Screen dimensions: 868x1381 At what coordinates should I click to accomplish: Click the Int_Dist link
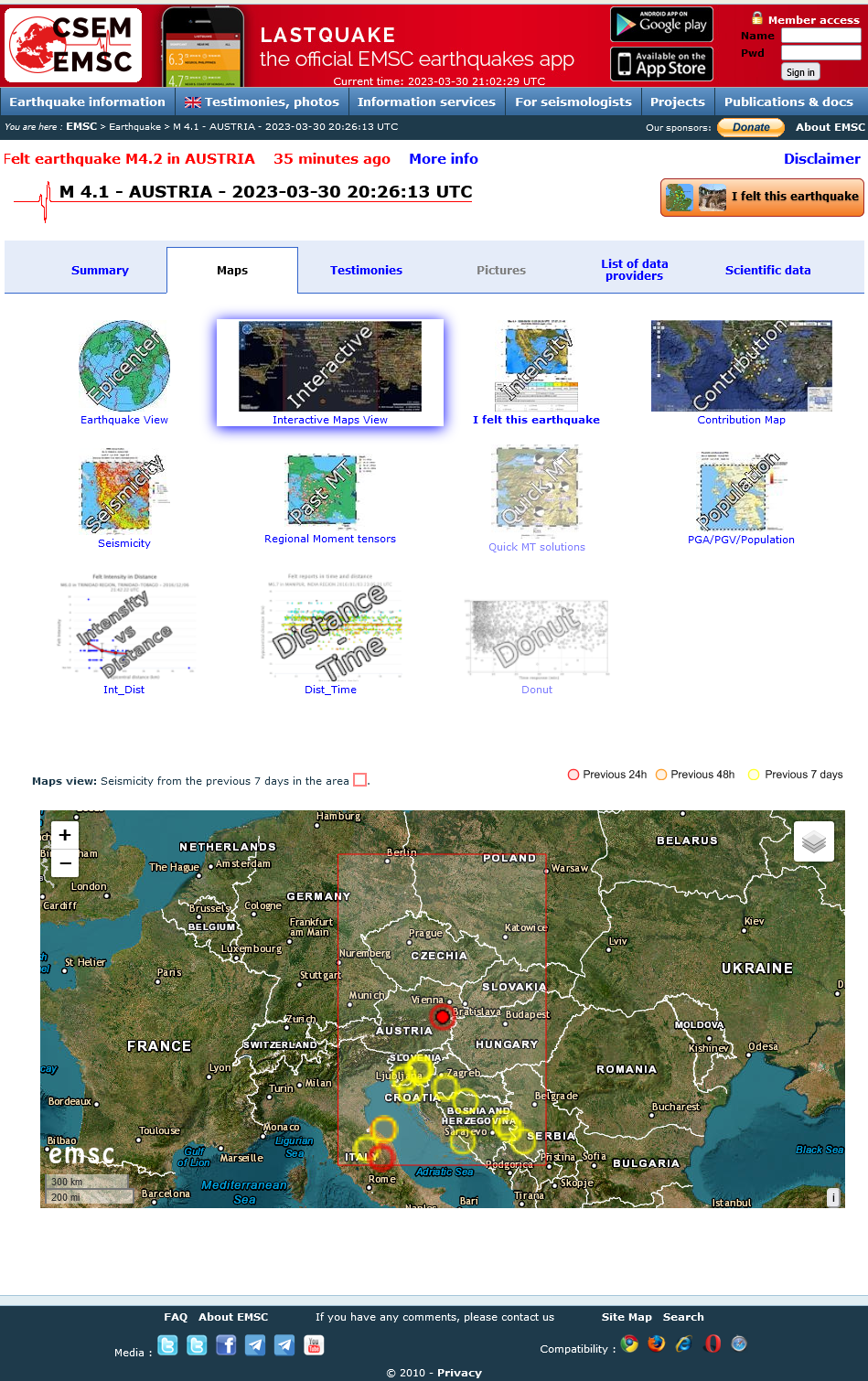[124, 690]
